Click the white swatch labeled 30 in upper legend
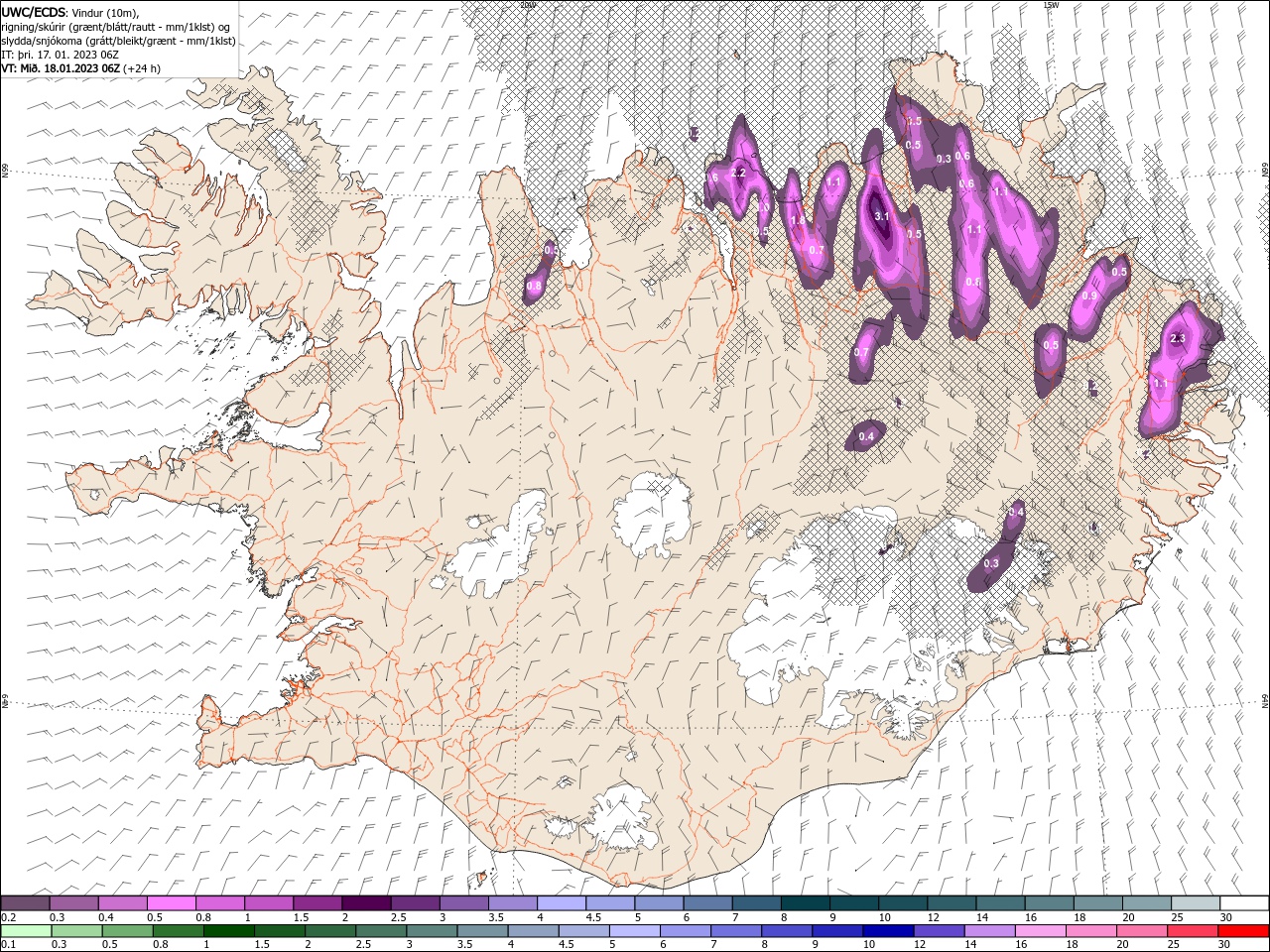 tap(1245, 903)
